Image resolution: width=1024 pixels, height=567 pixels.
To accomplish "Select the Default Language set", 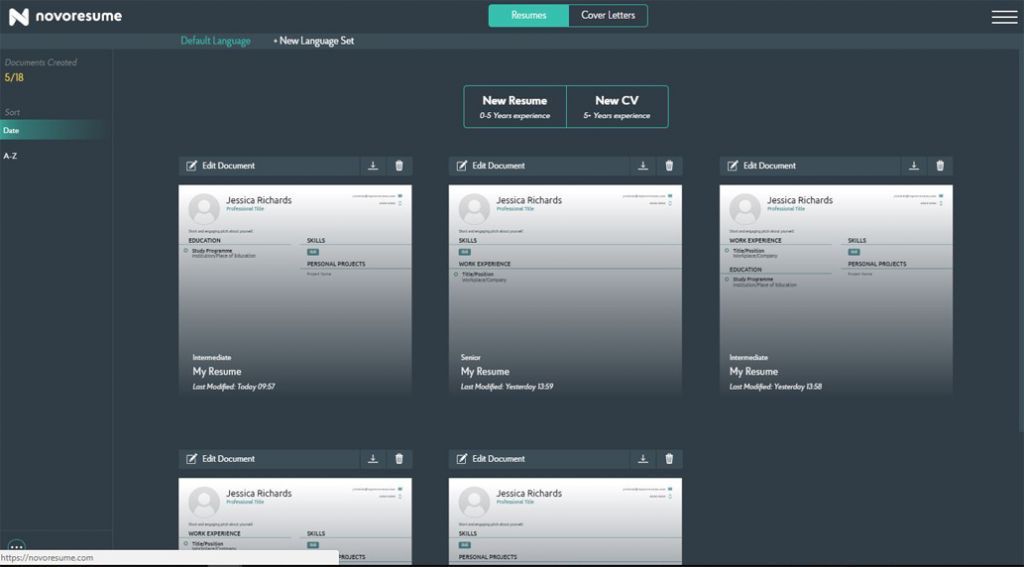I will pos(216,40).
